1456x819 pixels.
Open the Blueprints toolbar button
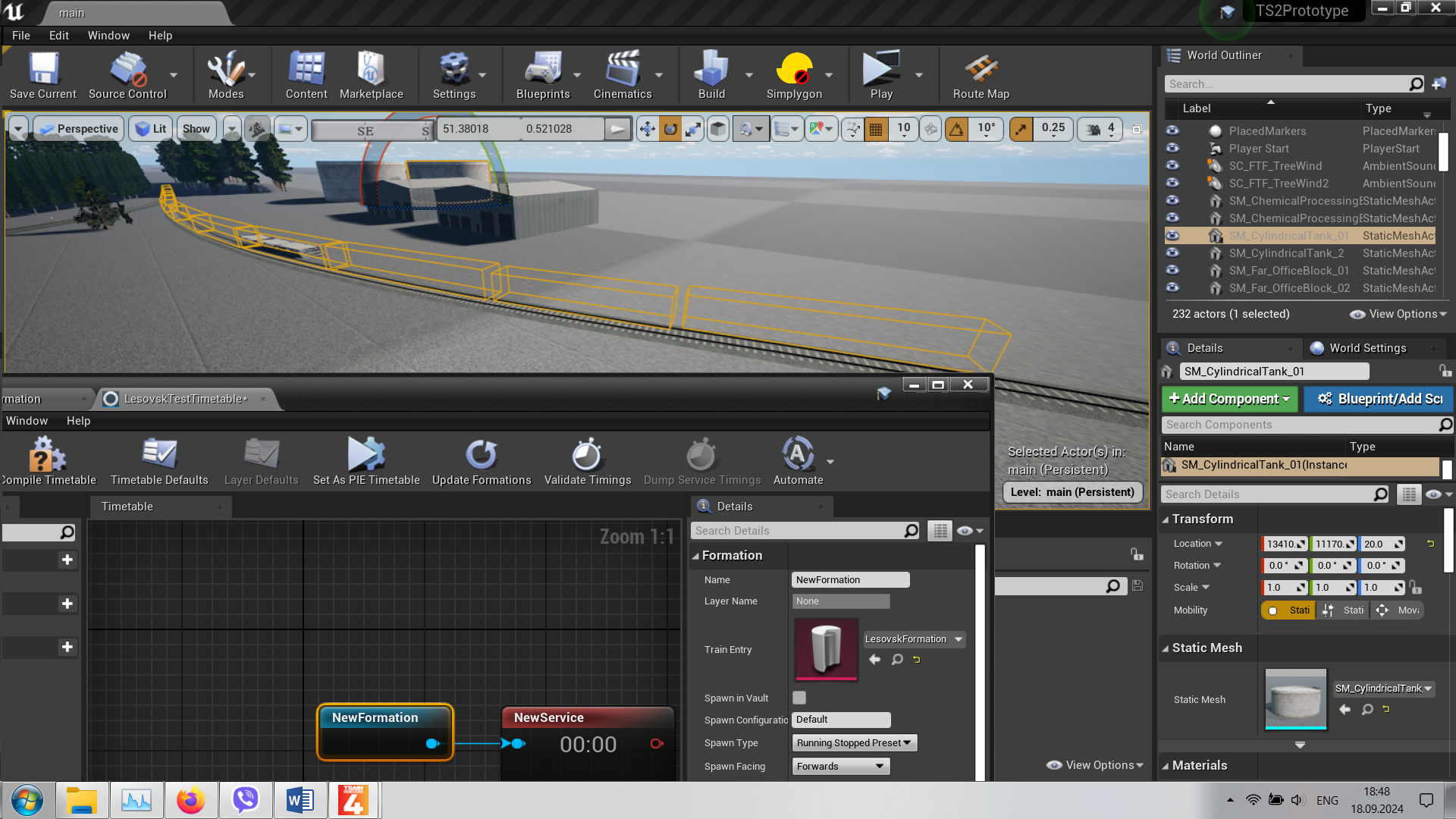pos(543,76)
